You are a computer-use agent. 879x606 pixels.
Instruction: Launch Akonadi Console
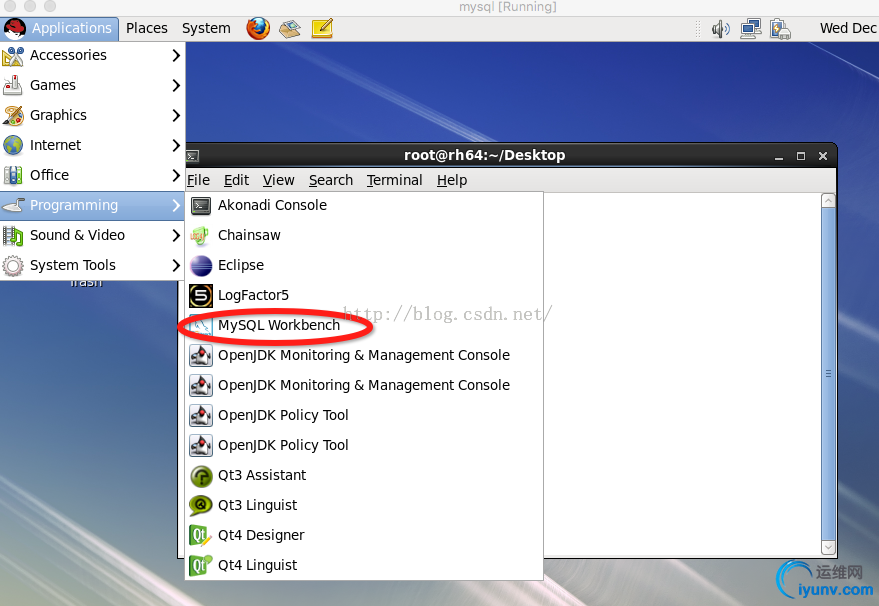point(364,205)
